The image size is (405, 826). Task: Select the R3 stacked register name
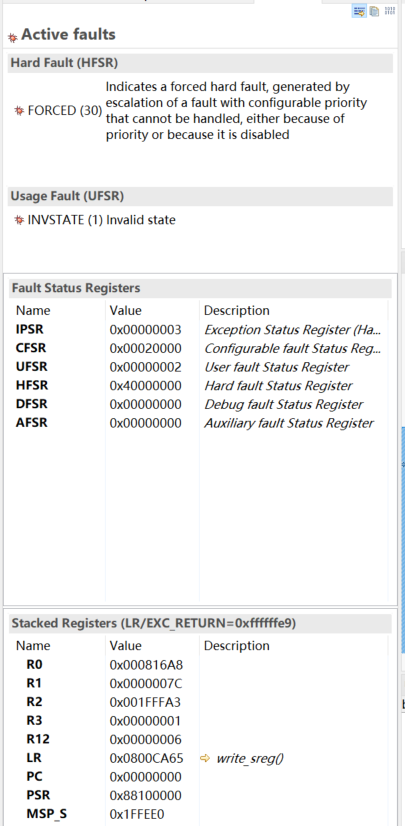point(34,721)
